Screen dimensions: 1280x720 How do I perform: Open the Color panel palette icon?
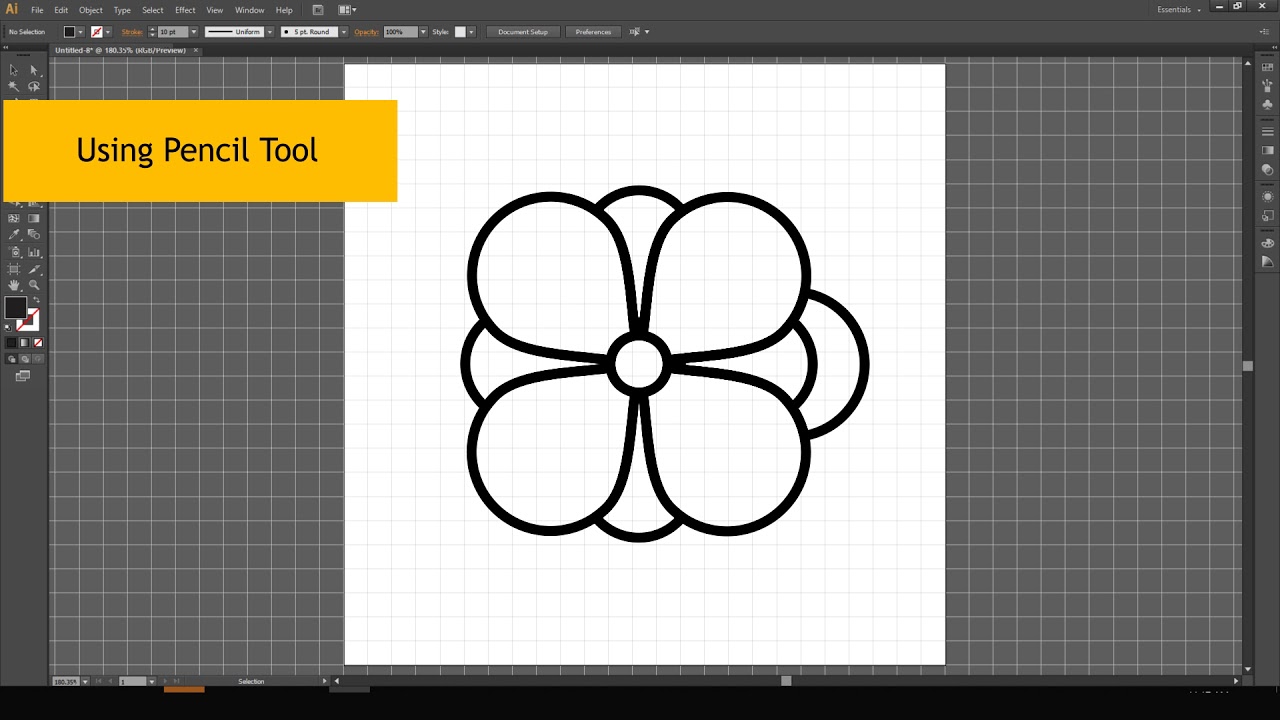coord(1267,243)
